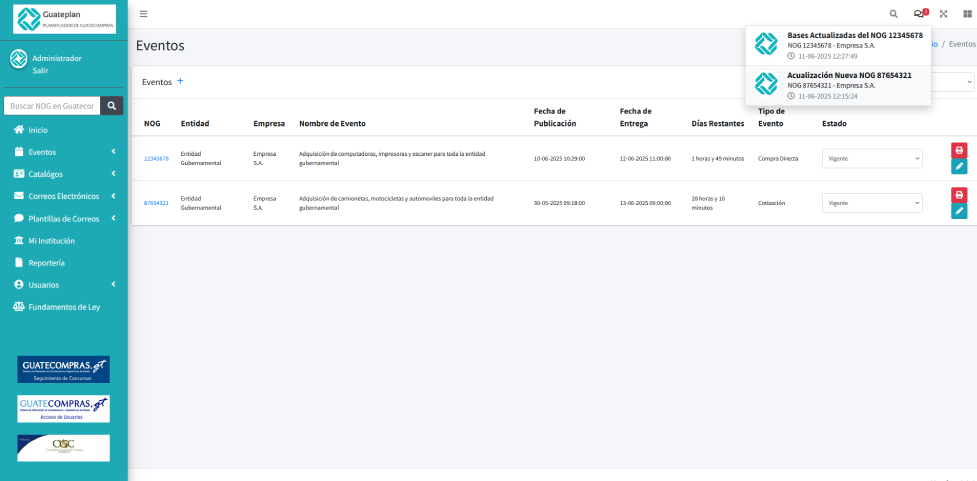Click the sidebar NOG search magnifier button

(114, 105)
